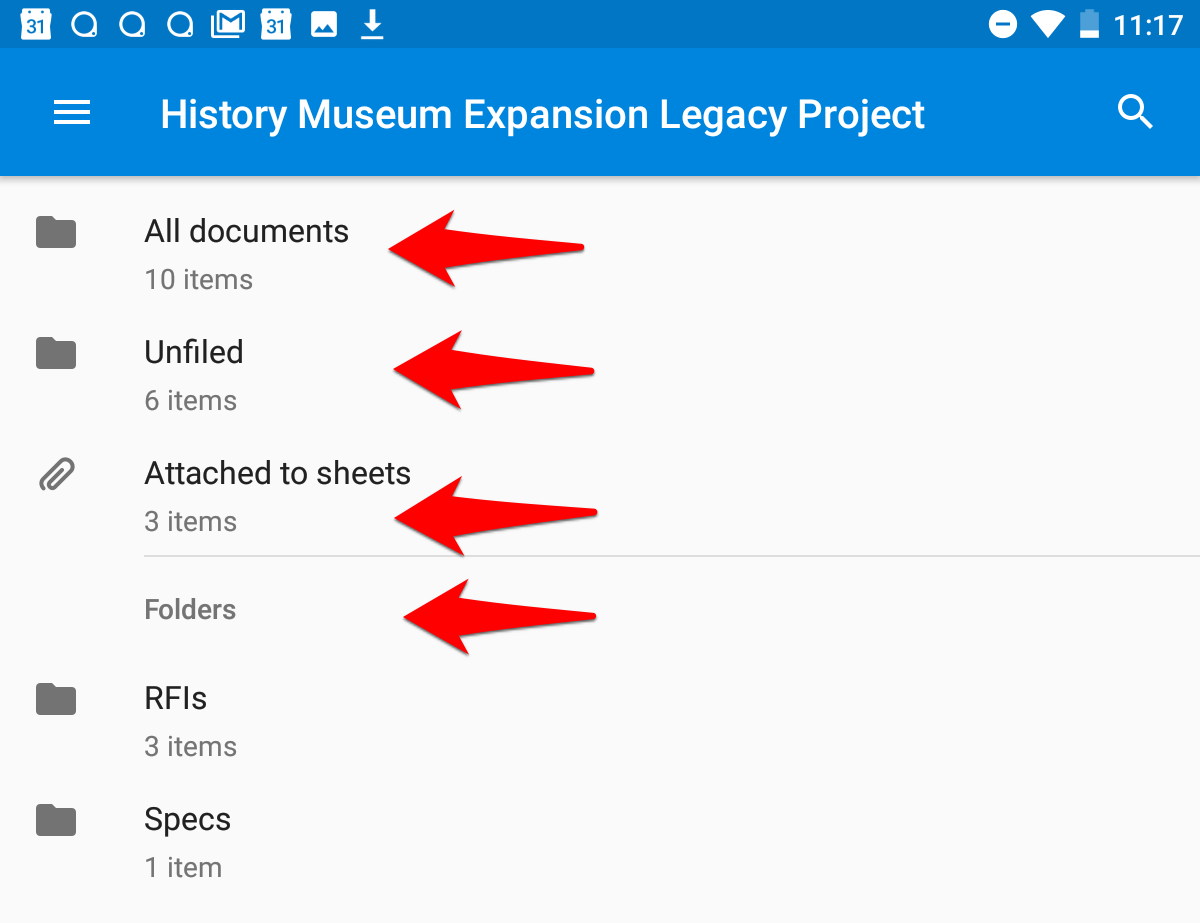Screen dimensions: 1200x923
Task: Tap the download notification icon in status bar
Action: (x=372, y=24)
